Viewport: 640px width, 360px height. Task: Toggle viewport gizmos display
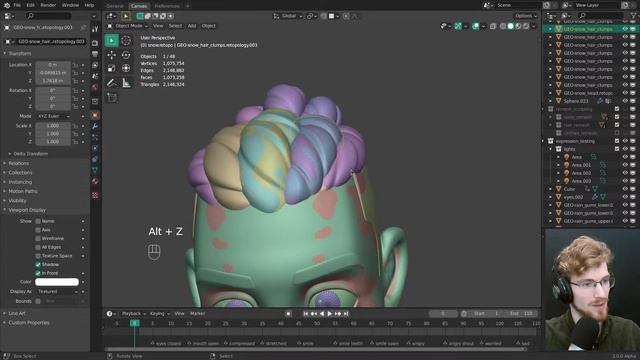tap(458, 26)
